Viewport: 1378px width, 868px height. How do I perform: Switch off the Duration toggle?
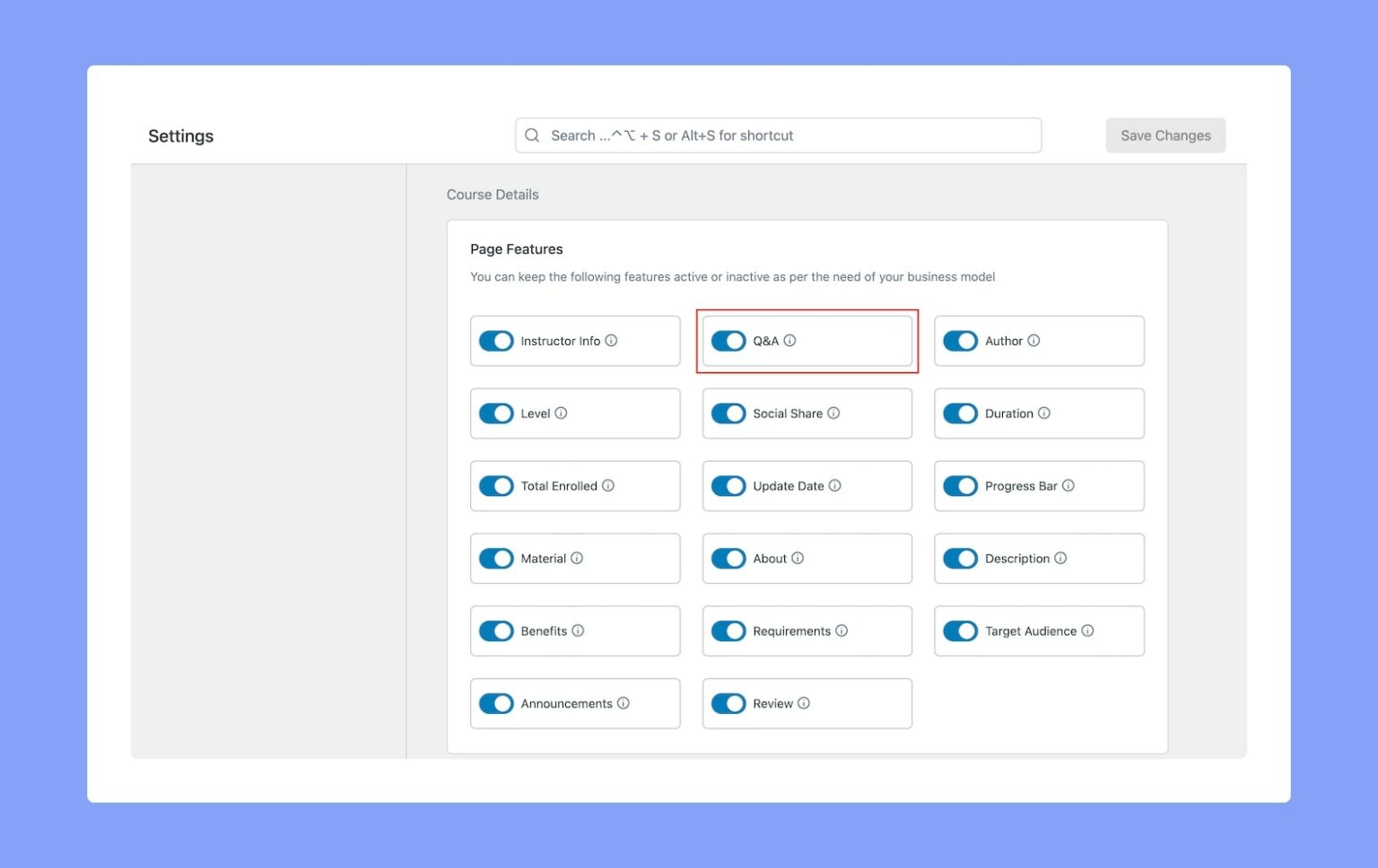(x=961, y=413)
